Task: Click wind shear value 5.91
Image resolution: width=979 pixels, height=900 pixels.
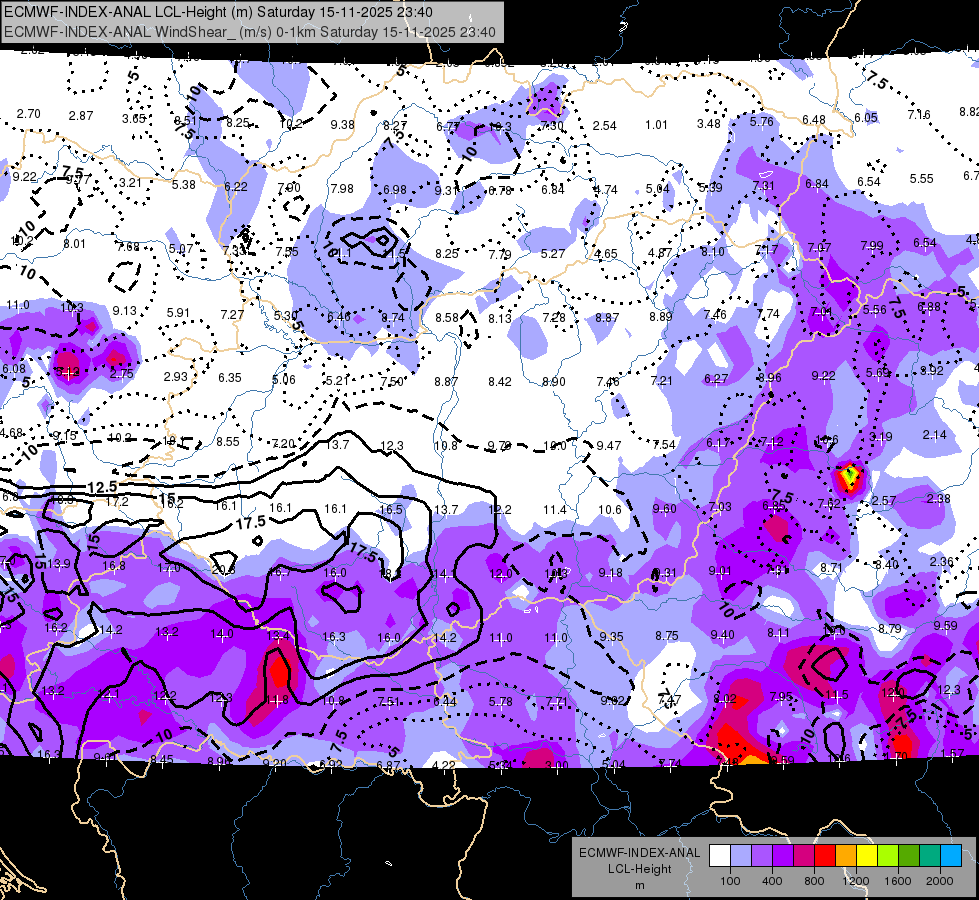Action: [178, 312]
